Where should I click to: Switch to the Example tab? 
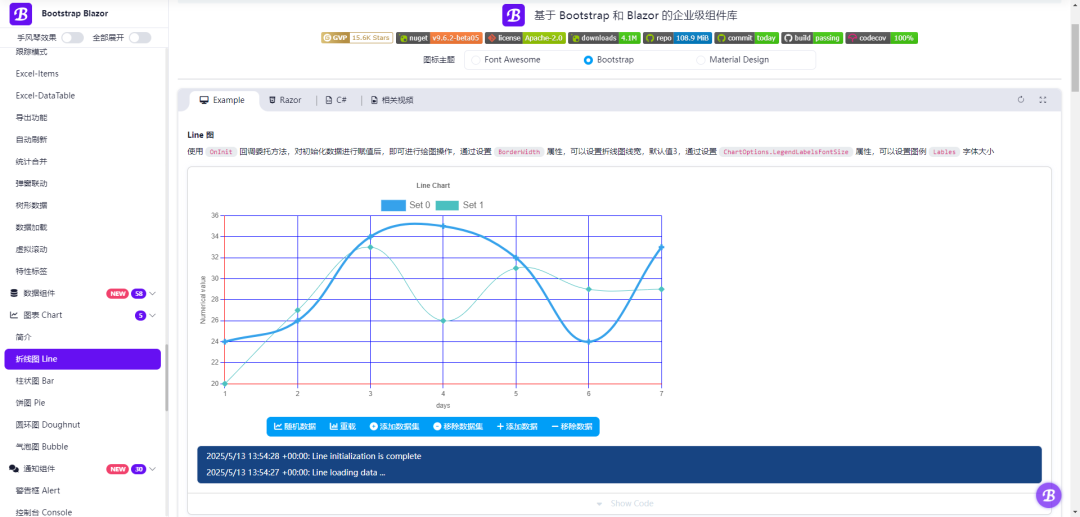click(222, 101)
